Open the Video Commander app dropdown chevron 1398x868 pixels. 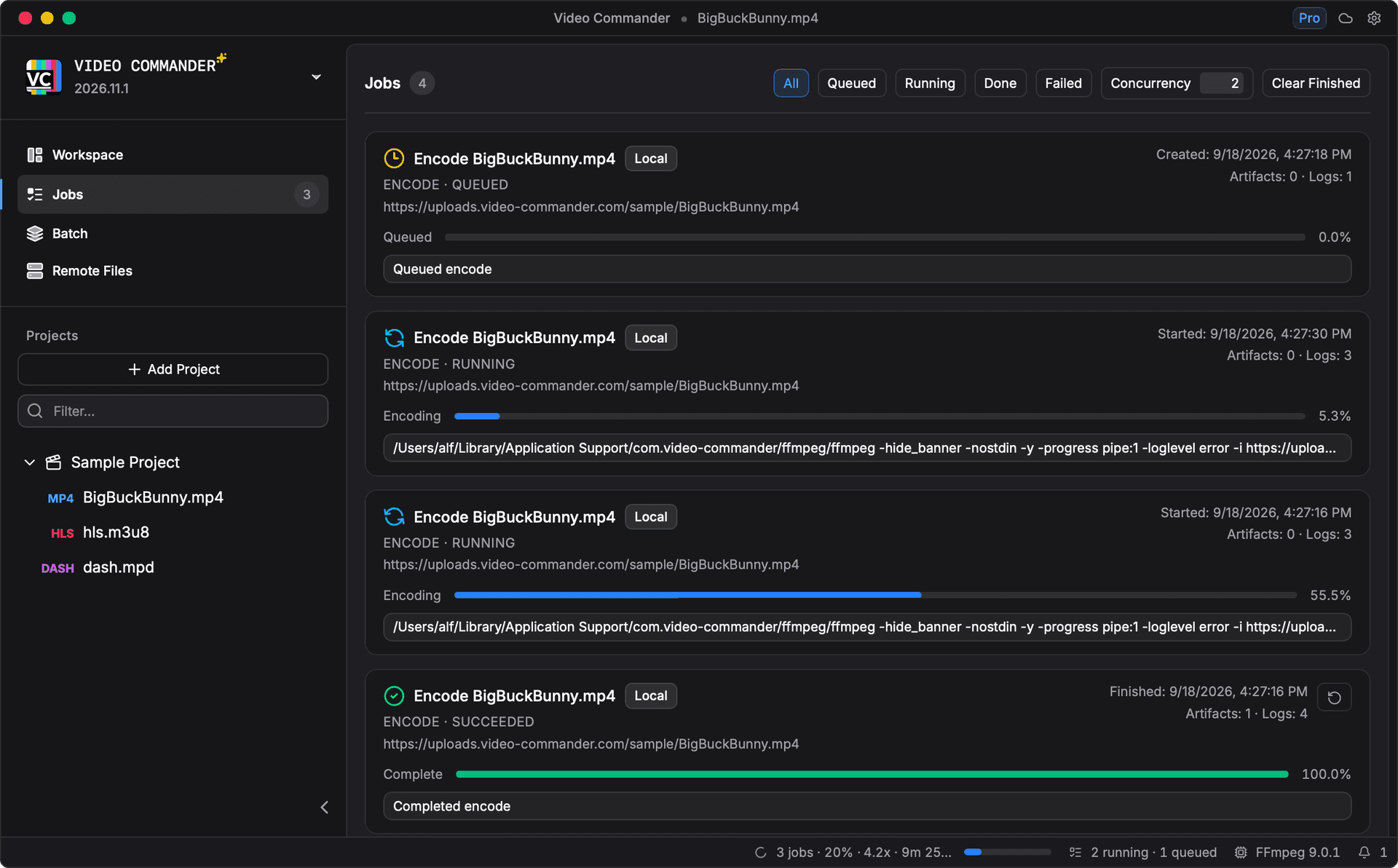[x=316, y=77]
